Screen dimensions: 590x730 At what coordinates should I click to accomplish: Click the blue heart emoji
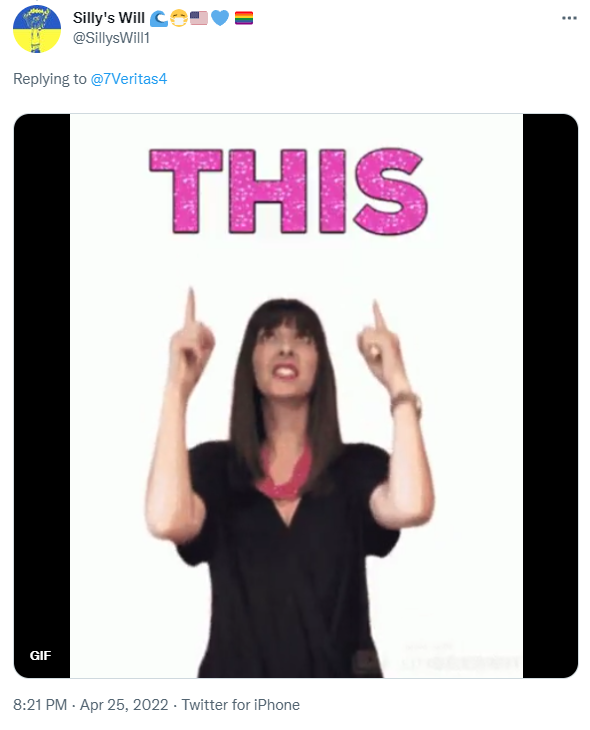(x=220, y=18)
